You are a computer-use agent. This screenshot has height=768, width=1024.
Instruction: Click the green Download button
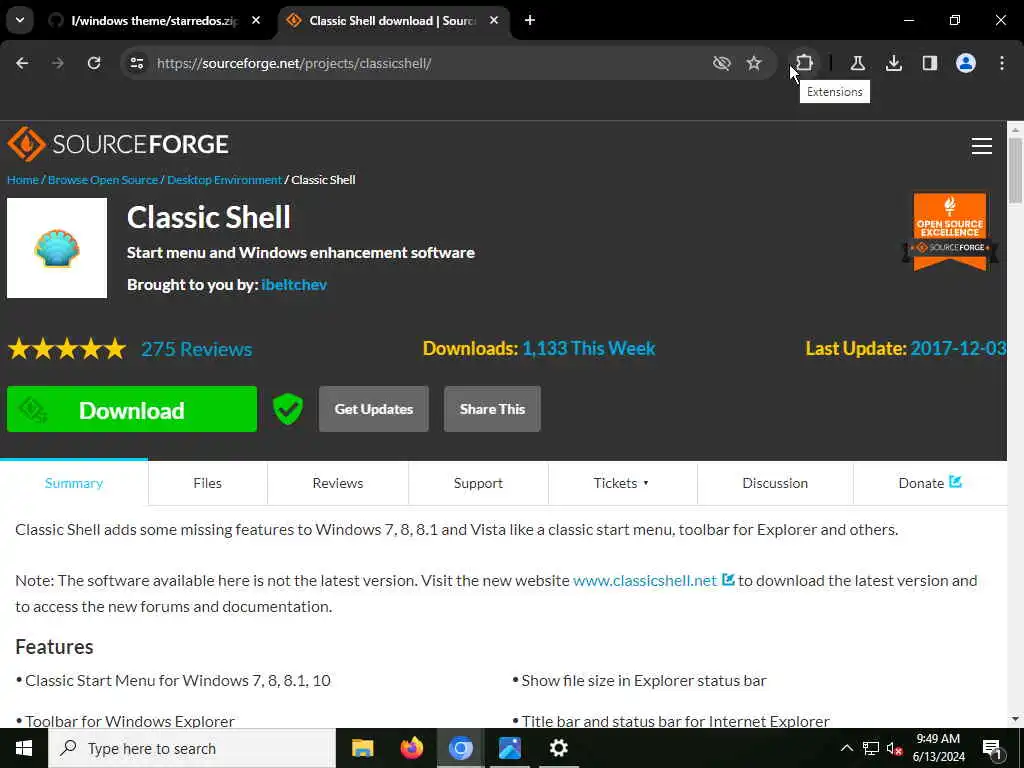pos(132,409)
